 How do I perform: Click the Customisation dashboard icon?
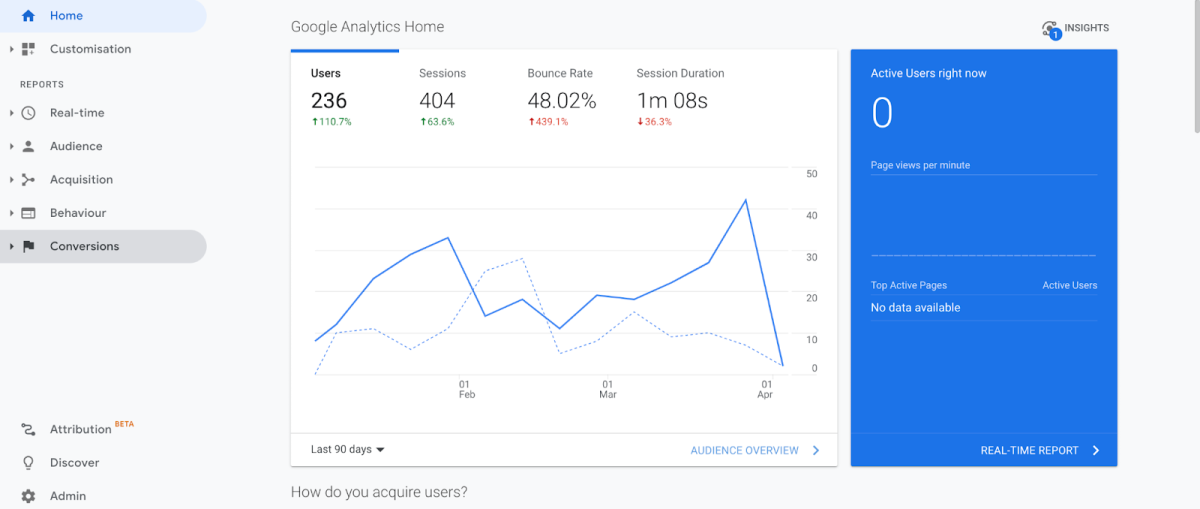(x=28, y=49)
